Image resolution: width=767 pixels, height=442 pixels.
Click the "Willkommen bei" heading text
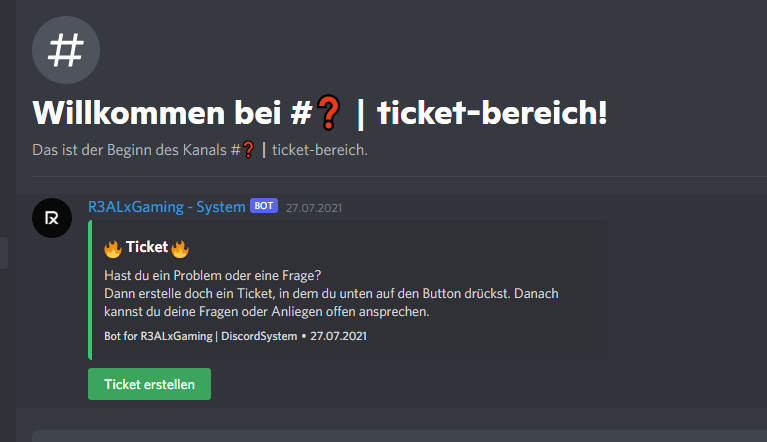click(158, 113)
